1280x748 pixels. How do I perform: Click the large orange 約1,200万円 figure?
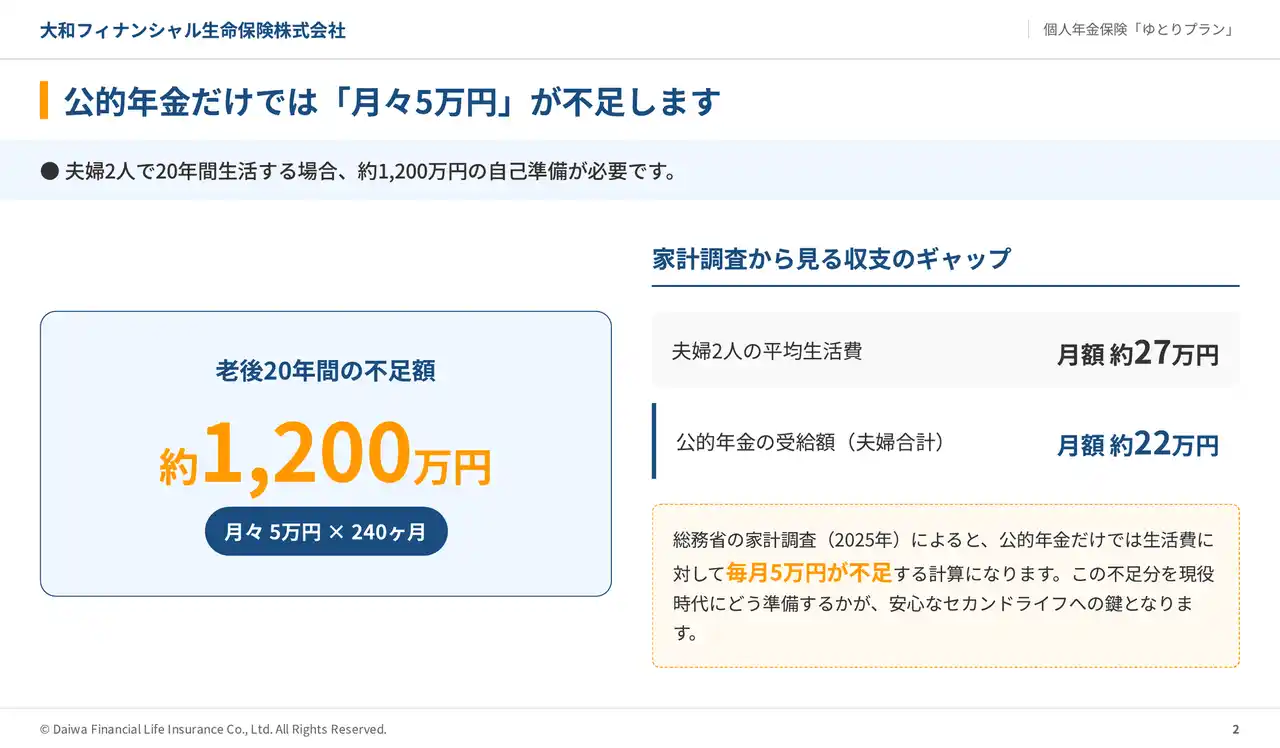pyautogui.click(x=326, y=455)
